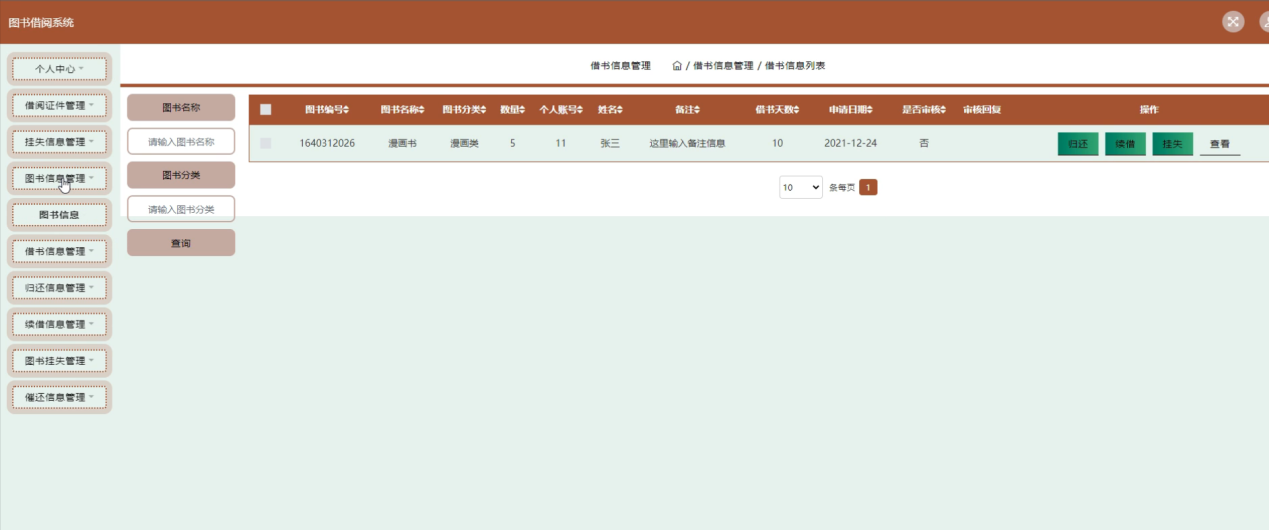Click the 图书借阅系统 title

click(x=41, y=22)
